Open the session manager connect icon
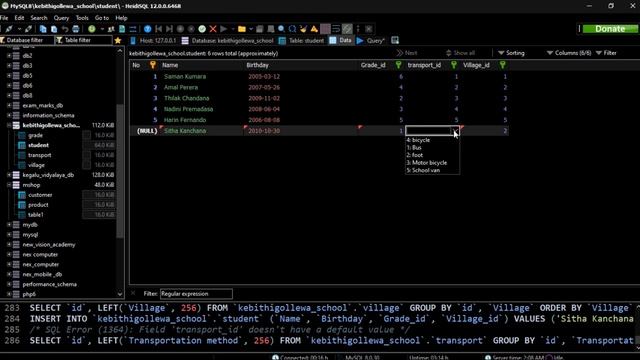Viewport: 640px width, 360px height. tap(8, 29)
